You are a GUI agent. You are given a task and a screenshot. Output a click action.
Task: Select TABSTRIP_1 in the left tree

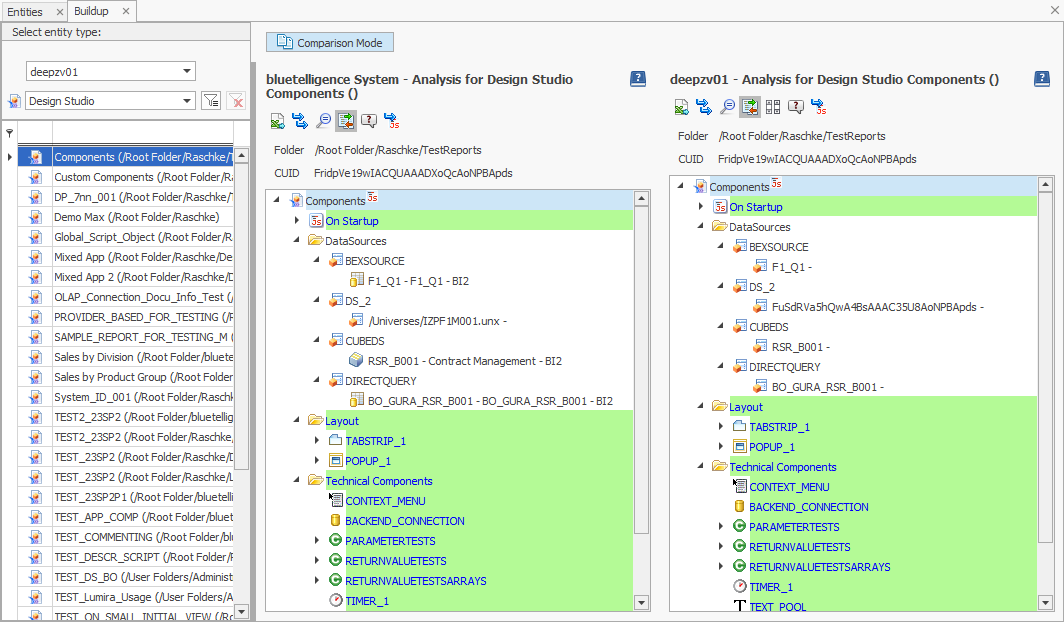[375, 441]
